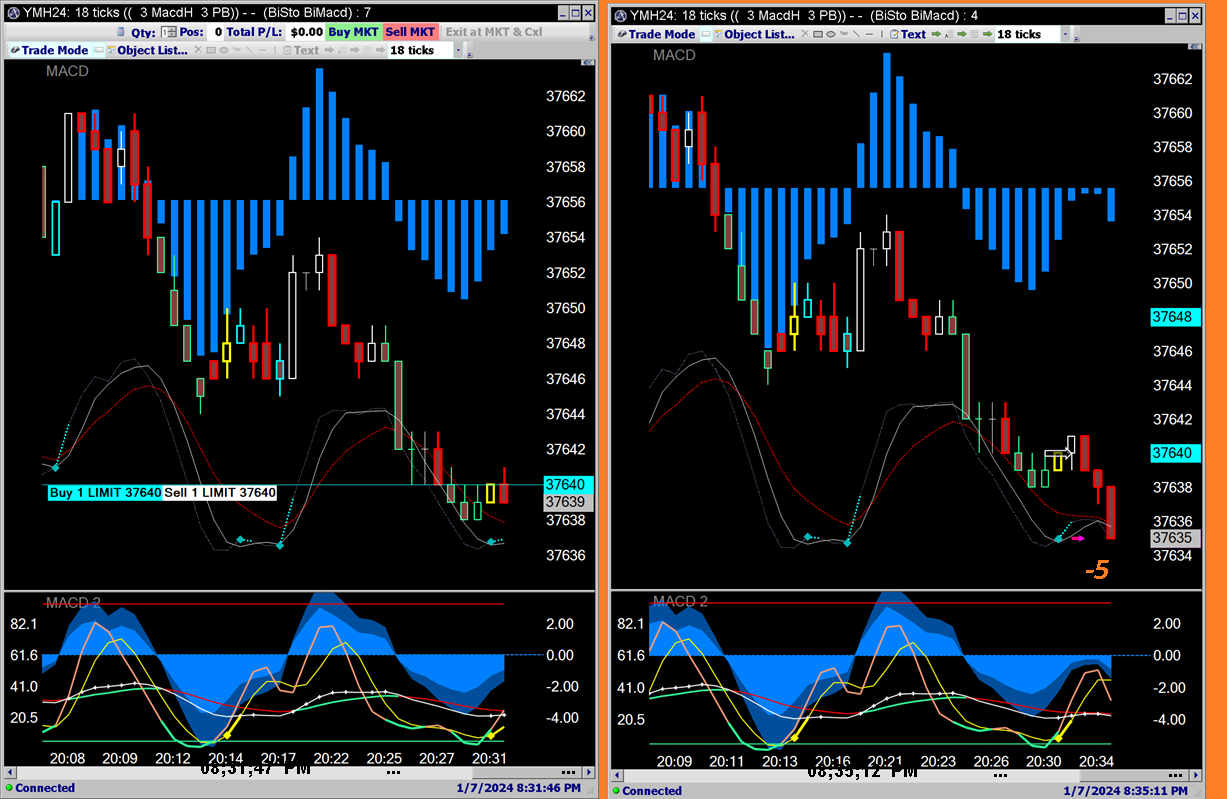Select horizontal line tool in right window
The image size is (1227, 799).
pyautogui.click(x=869, y=34)
